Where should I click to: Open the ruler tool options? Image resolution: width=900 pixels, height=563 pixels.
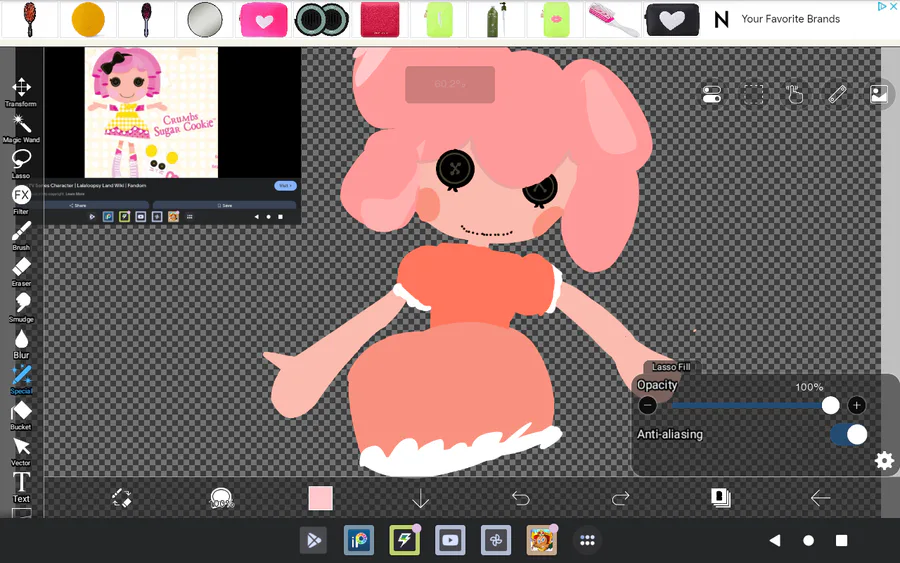click(x=837, y=94)
